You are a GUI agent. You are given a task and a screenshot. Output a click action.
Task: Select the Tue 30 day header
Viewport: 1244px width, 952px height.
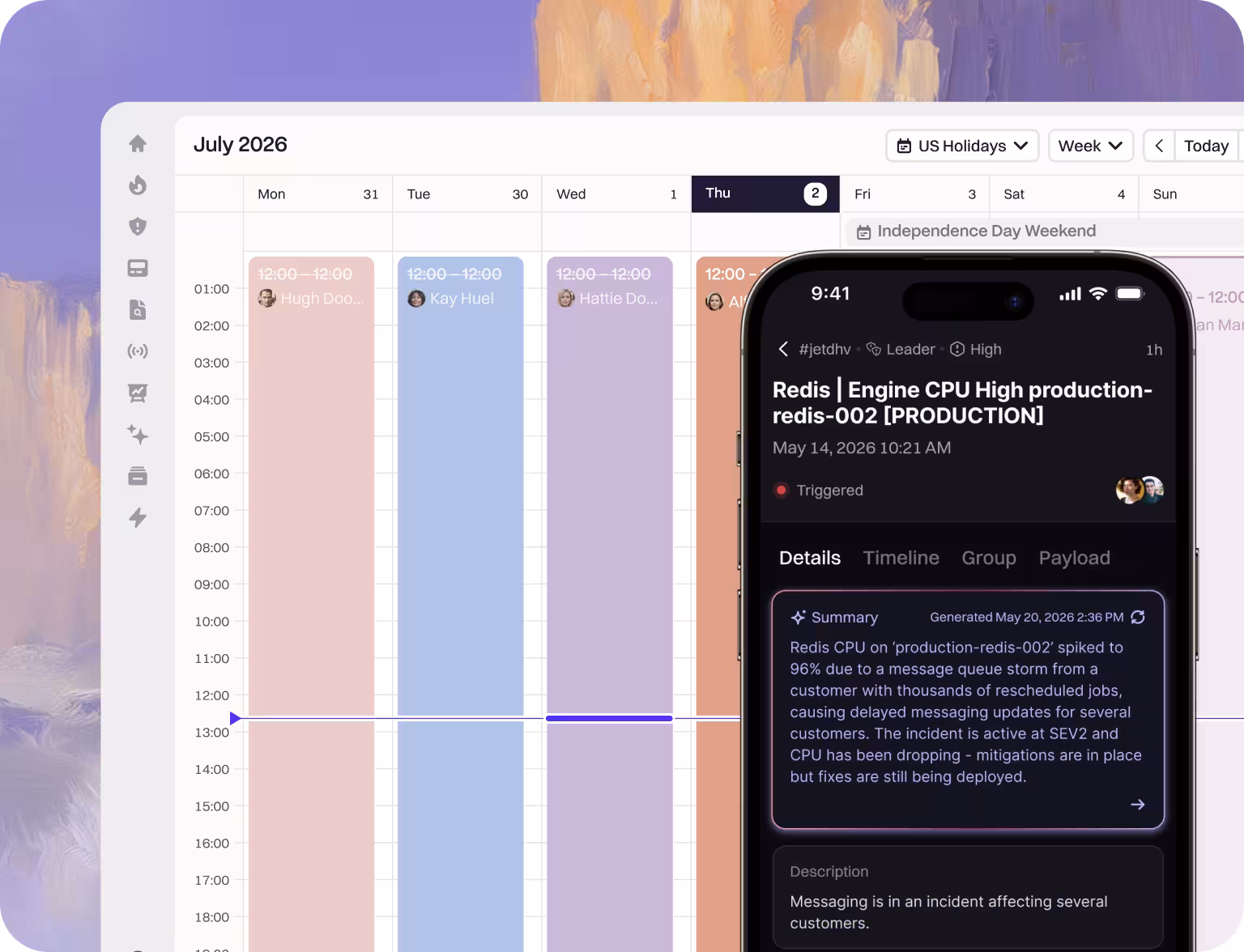pos(467,194)
